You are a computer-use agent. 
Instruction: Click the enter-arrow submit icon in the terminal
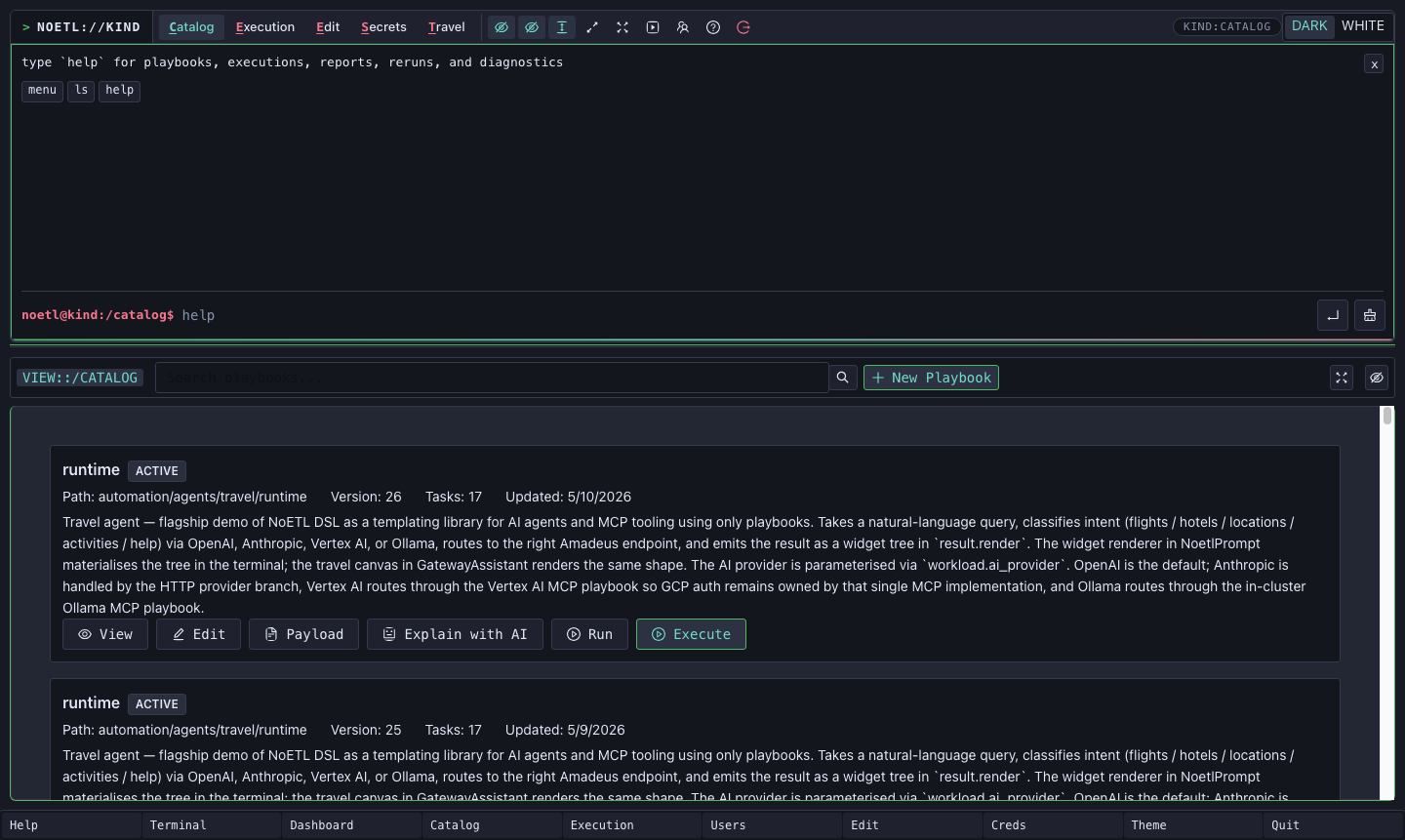tap(1333, 315)
